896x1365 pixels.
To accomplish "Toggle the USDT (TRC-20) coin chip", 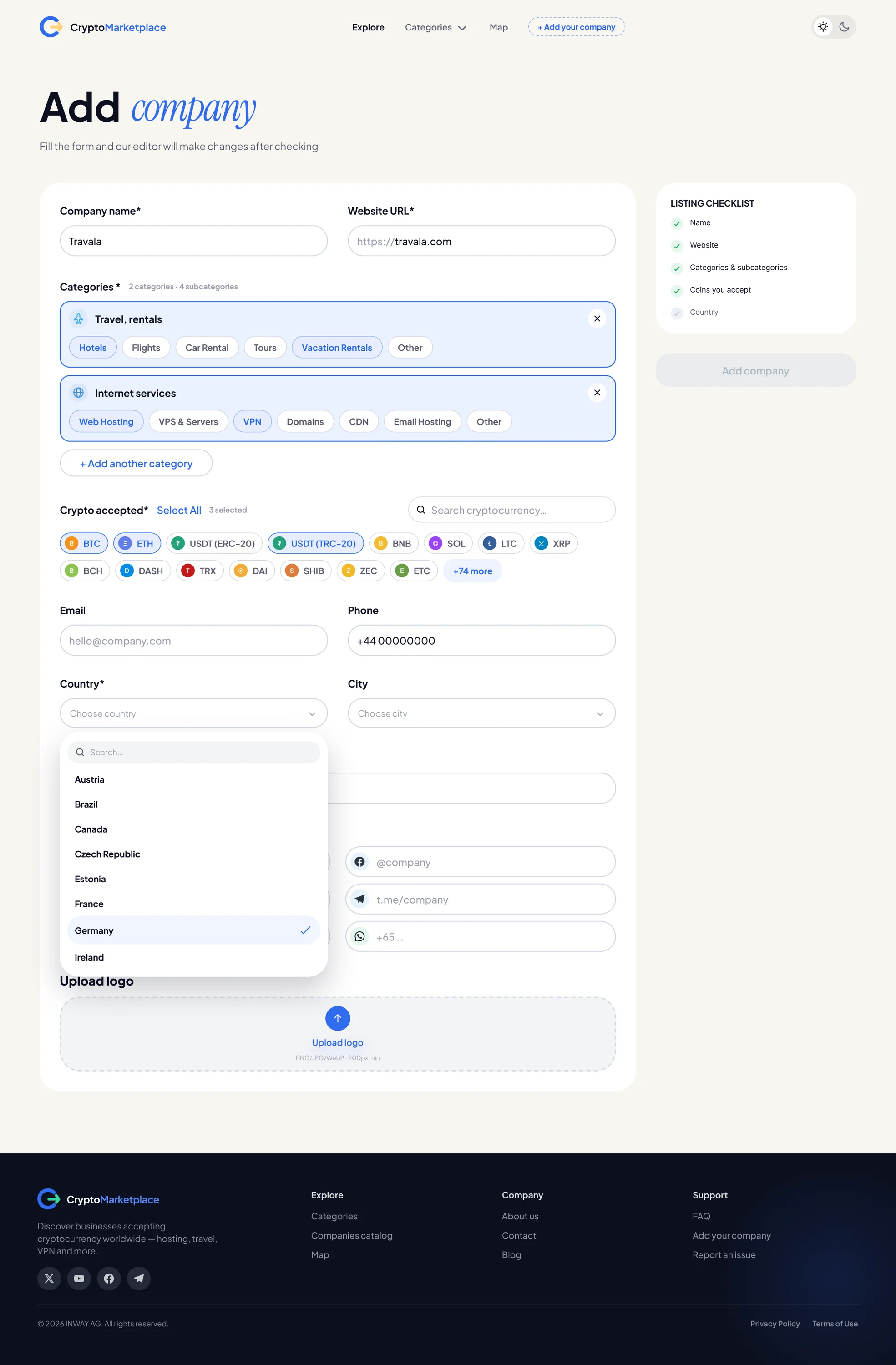I will [x=315, y=543].
